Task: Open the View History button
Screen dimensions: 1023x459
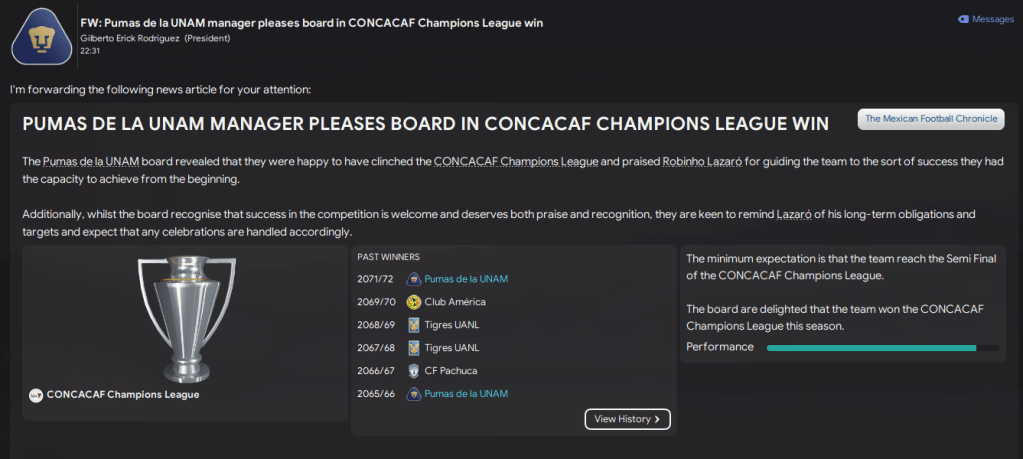Action: pyautogui.click(x=627, y=419)
